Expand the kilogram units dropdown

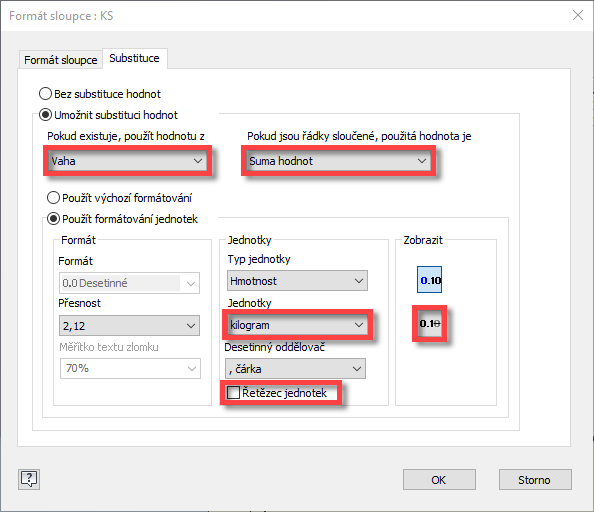[x=297, y=325]
